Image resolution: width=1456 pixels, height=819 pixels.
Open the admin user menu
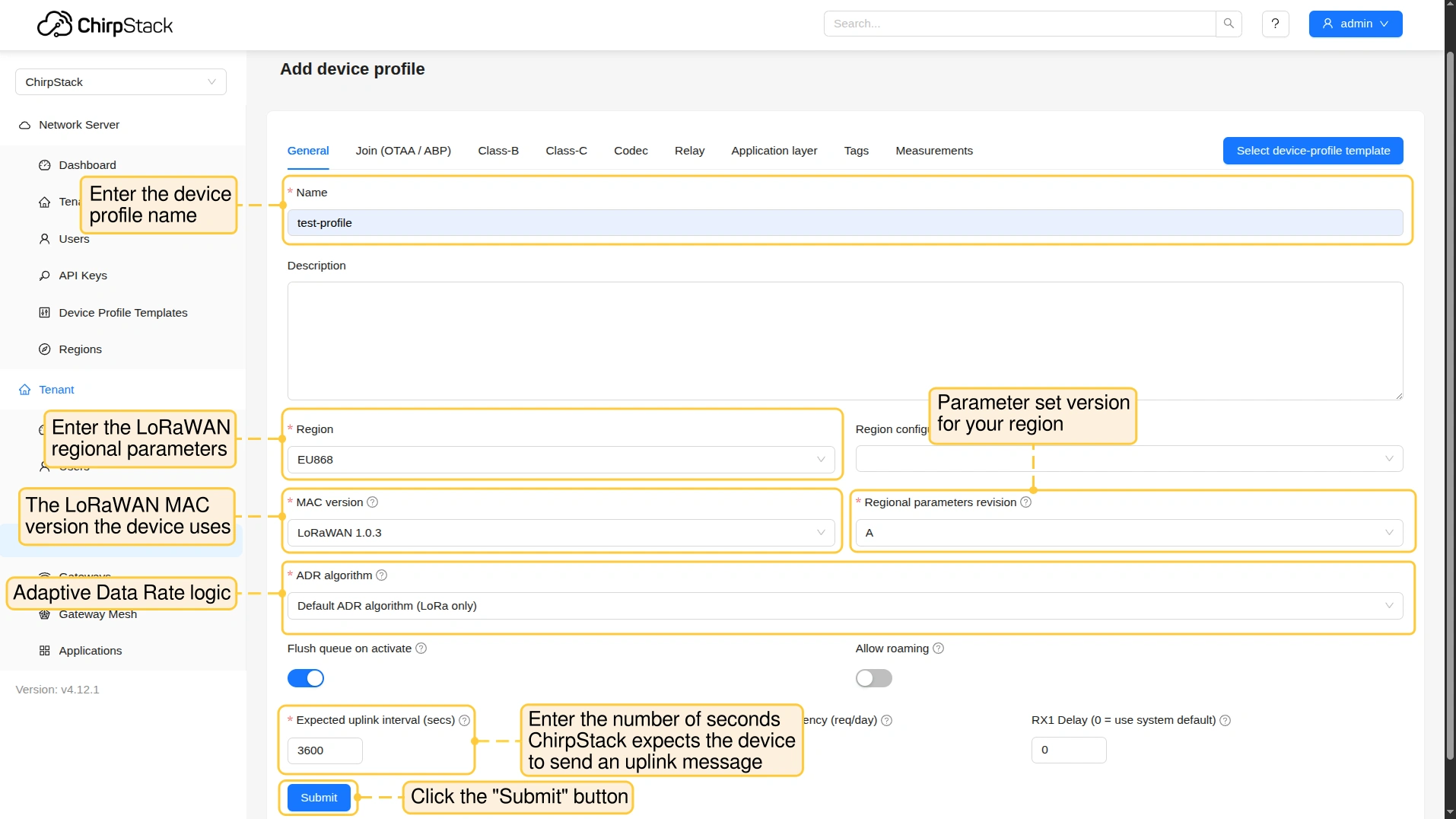[1355, 24]
